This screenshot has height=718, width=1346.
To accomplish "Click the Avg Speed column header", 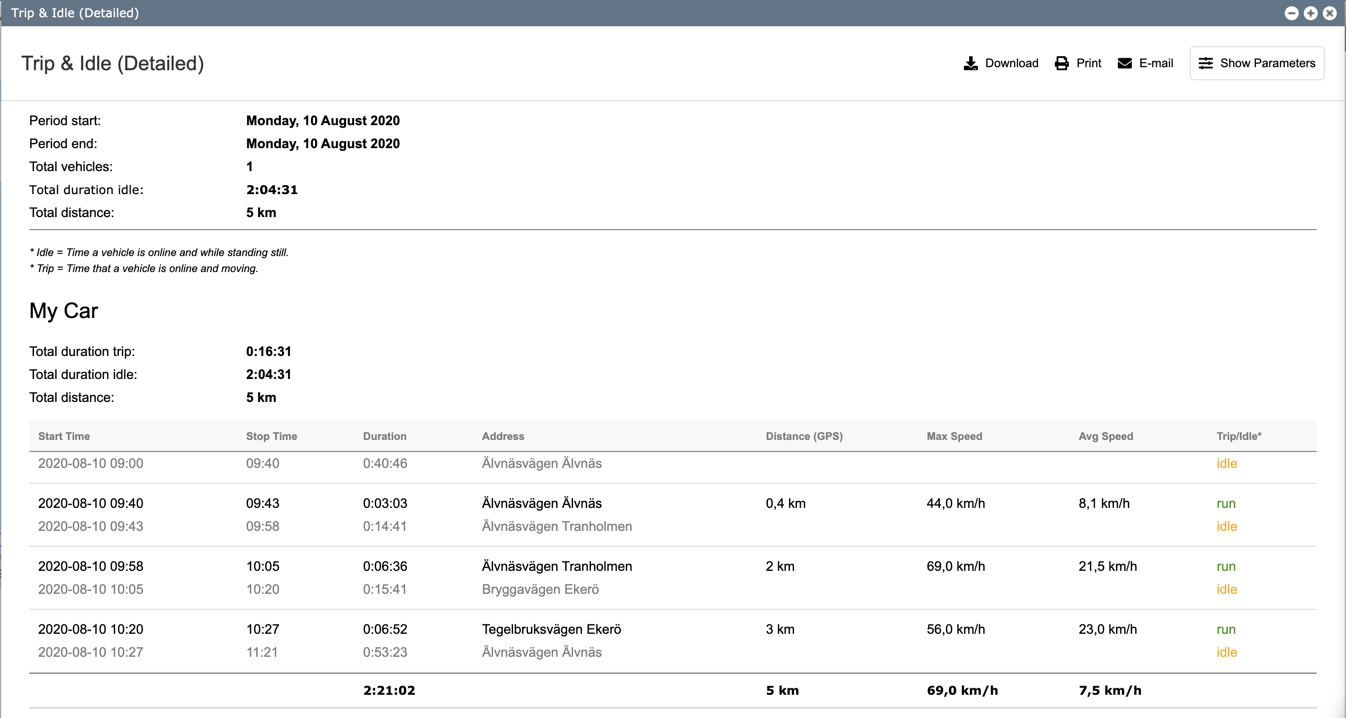I will tap(1105, 436).
